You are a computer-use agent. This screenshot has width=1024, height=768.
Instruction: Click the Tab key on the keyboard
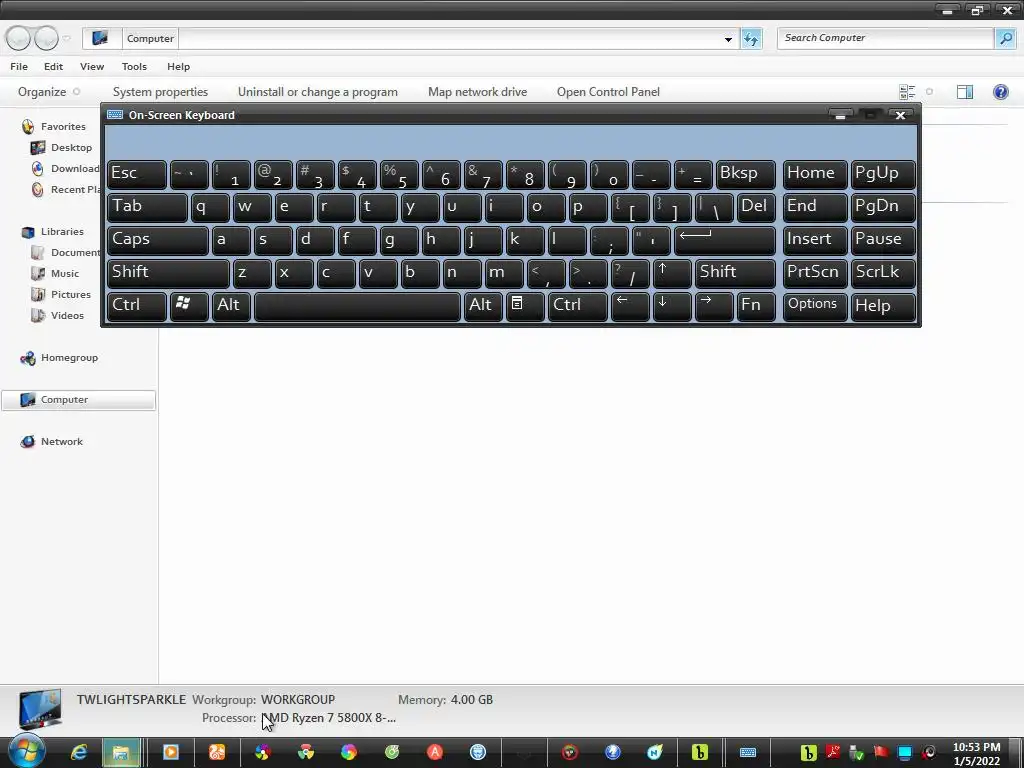147,208
